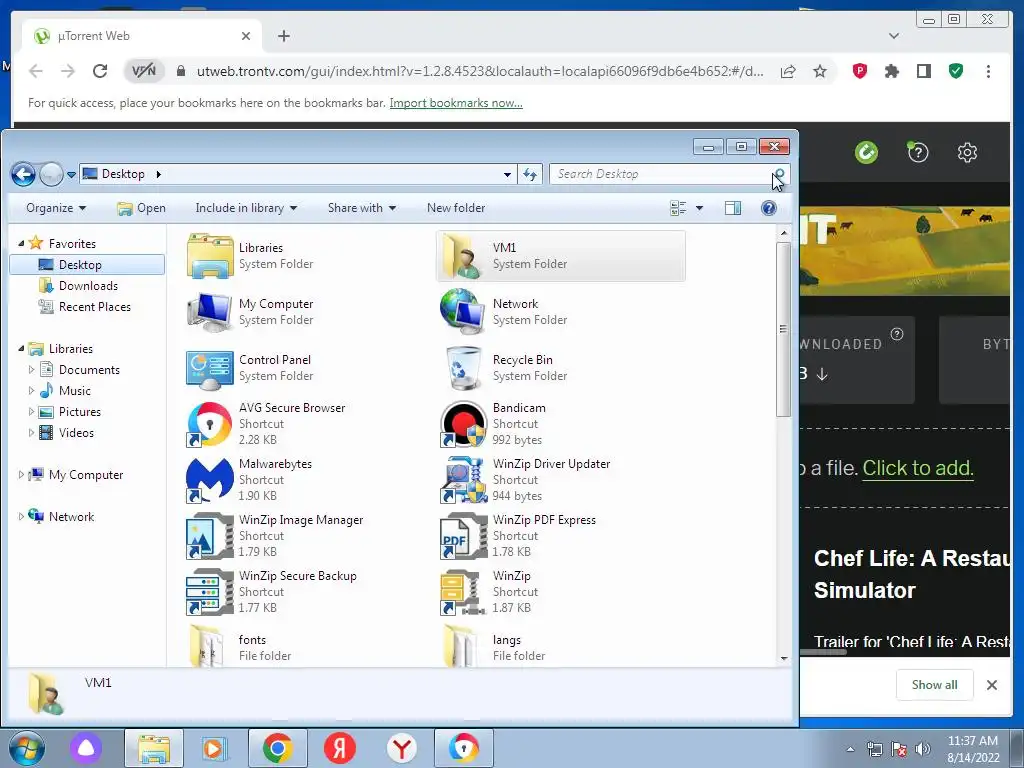Open the Organize dropdown menu

(x=56, y=208)
